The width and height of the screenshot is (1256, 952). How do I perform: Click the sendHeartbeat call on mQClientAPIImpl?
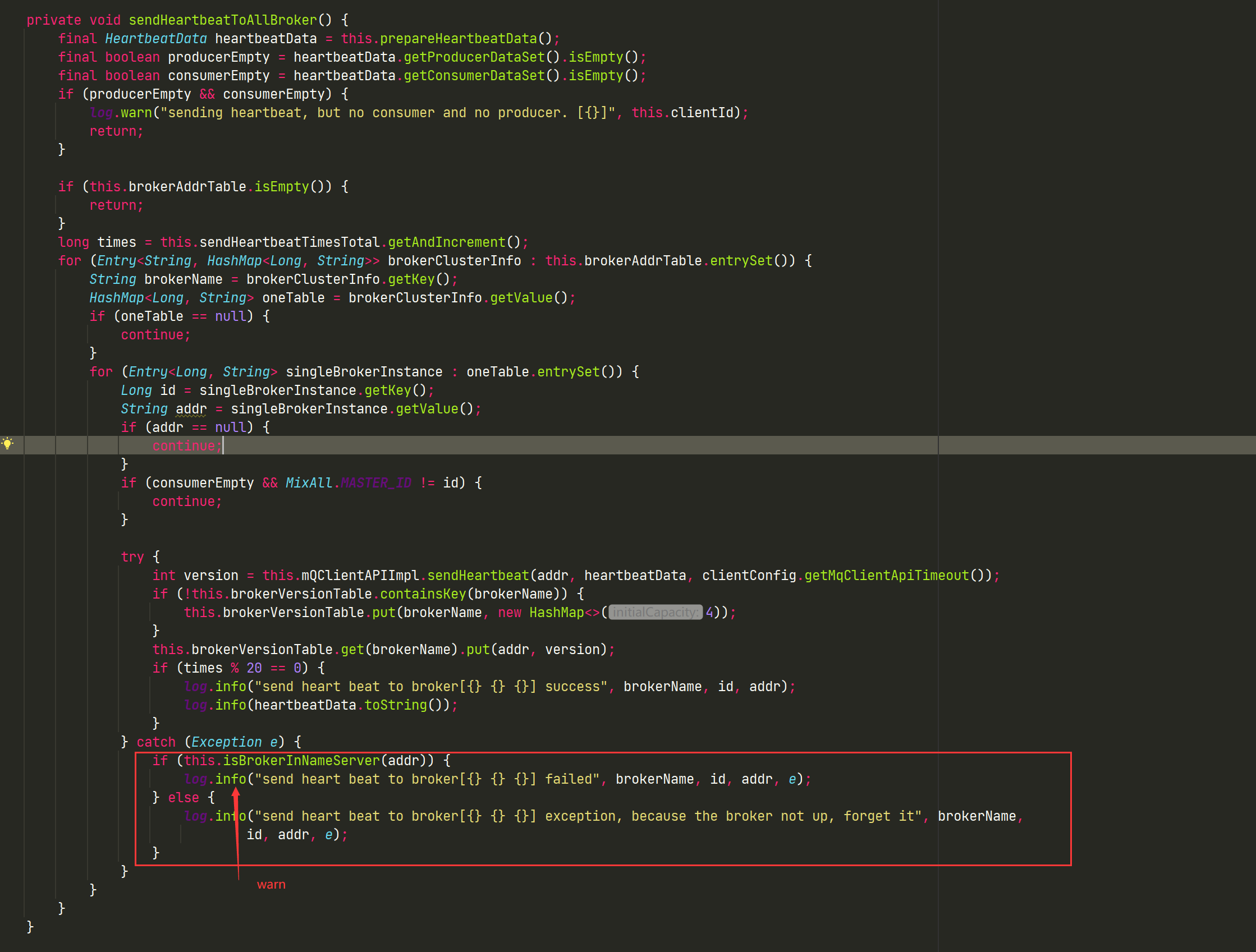pyautogui.click(x=478, y=576)
